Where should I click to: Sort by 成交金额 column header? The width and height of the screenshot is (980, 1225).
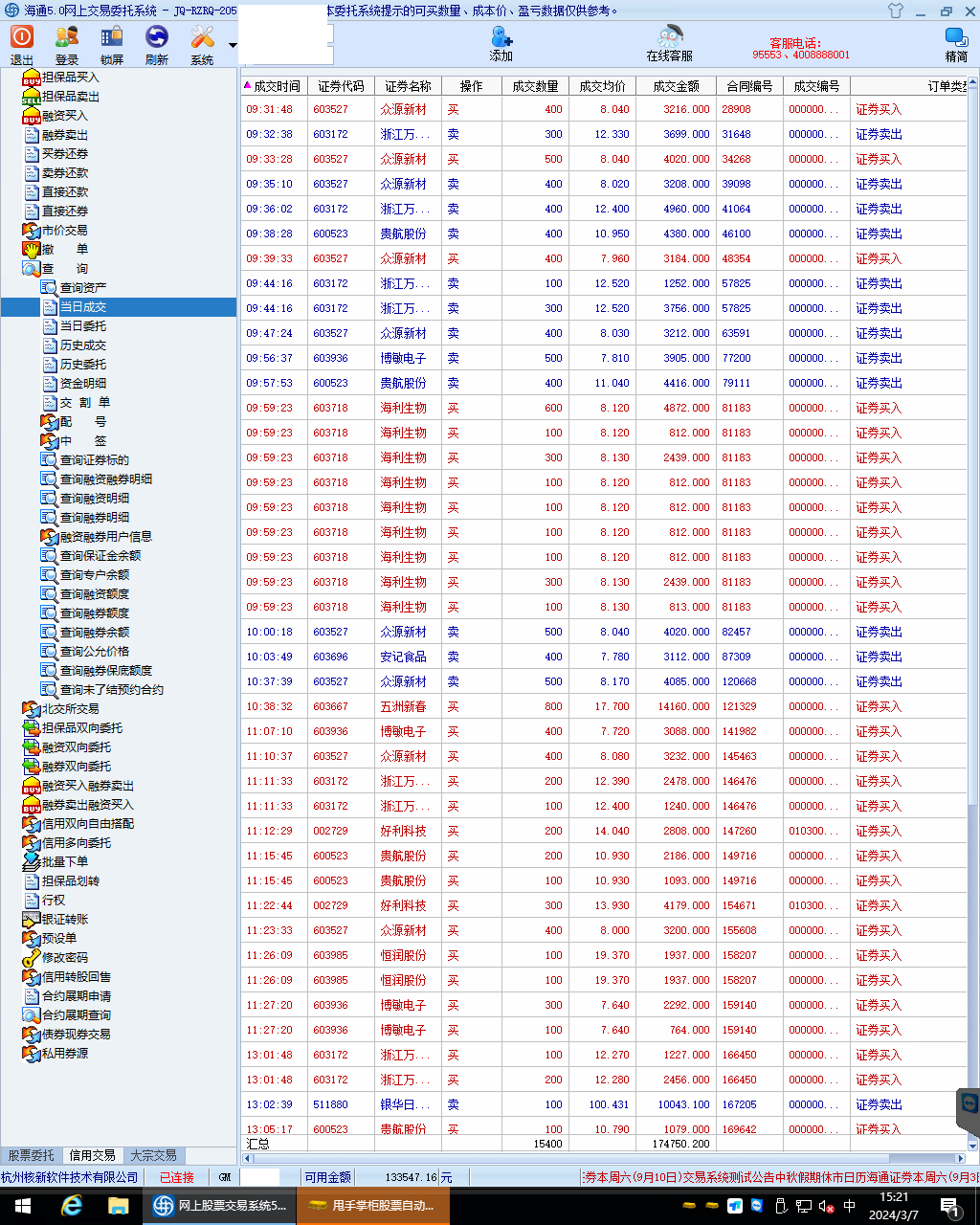click(x=676, y=86)
